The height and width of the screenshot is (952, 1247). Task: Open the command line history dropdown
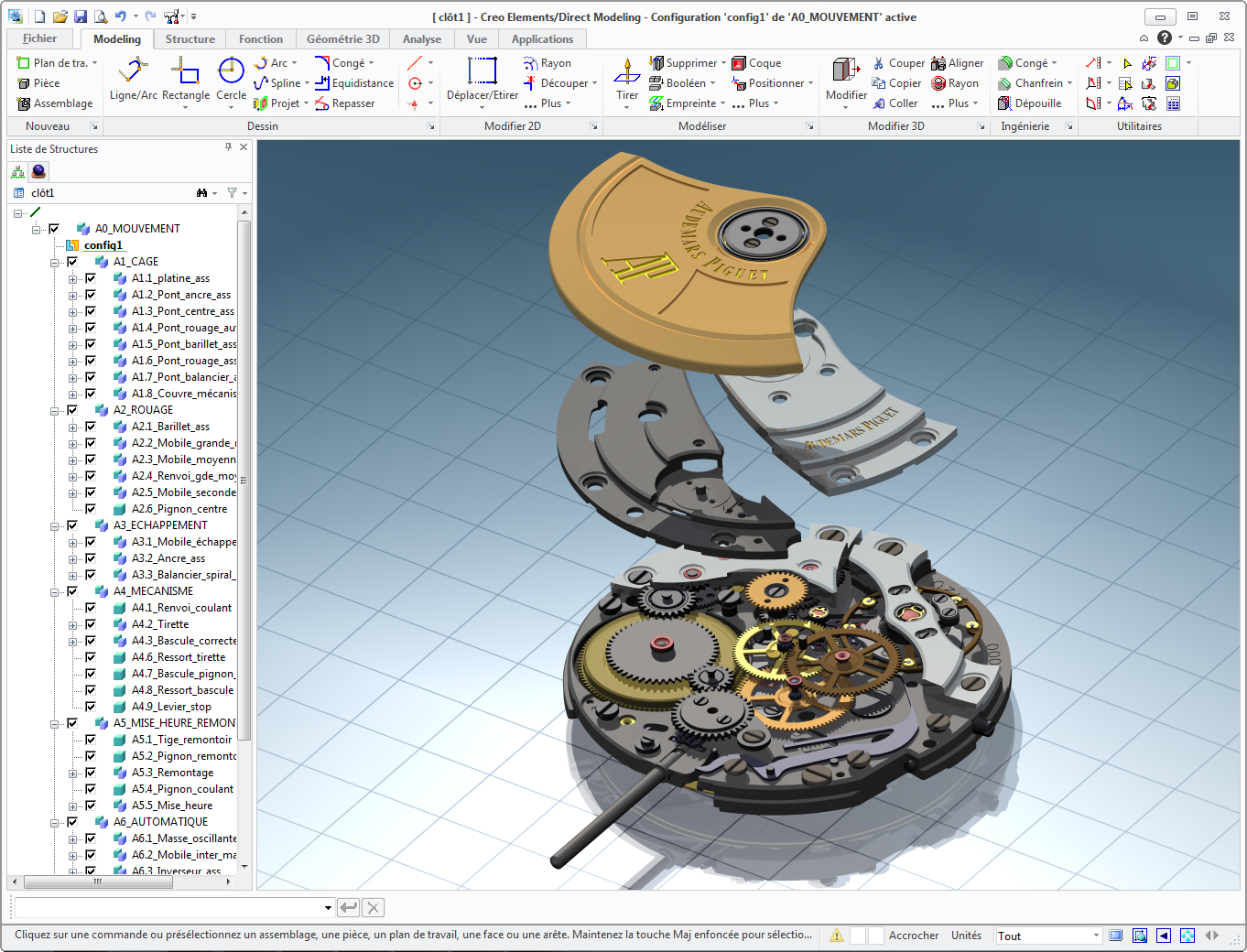[328, 908]
